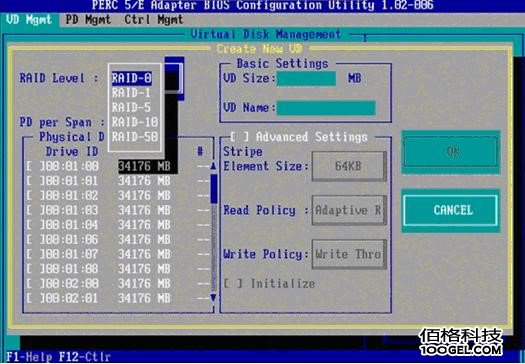This screenshot has height=364, width=525.
Task: Click the drive list scroll down arrow
Action: tap(213, 298)
